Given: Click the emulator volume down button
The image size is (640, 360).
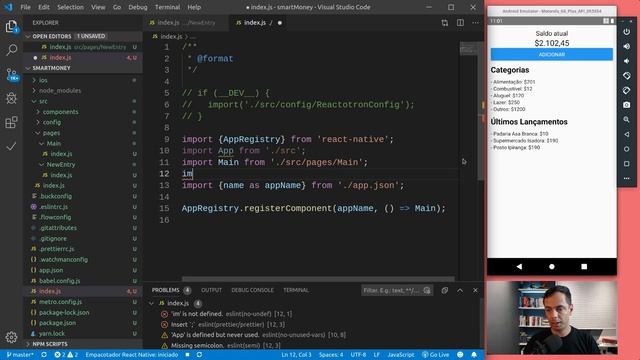Looking at the screenshot, I should (x=627, y=61).
